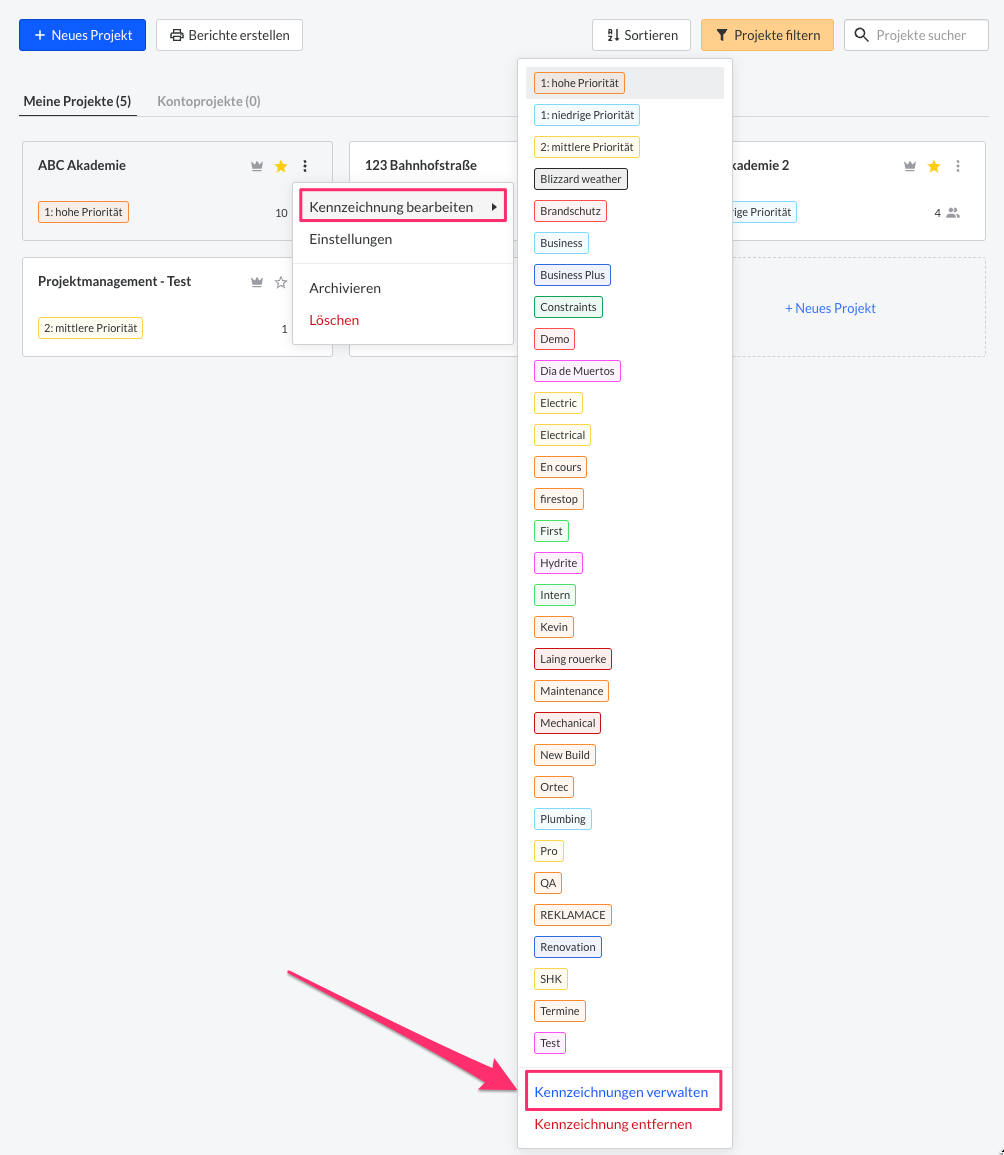The image size is (1004, 1155).
Task: Click the crown icon on Projektmanagement - Test
Action: click(257, 282)
